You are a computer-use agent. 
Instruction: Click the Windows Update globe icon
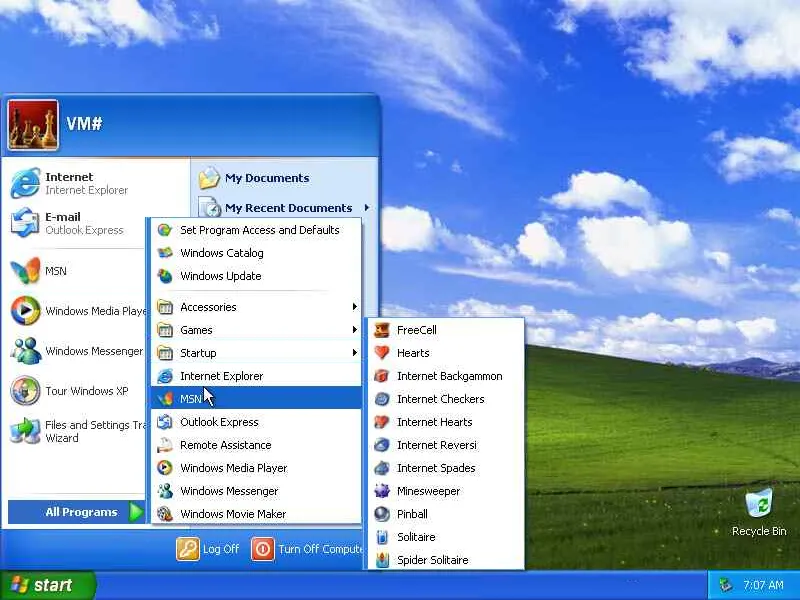(165, 276)
